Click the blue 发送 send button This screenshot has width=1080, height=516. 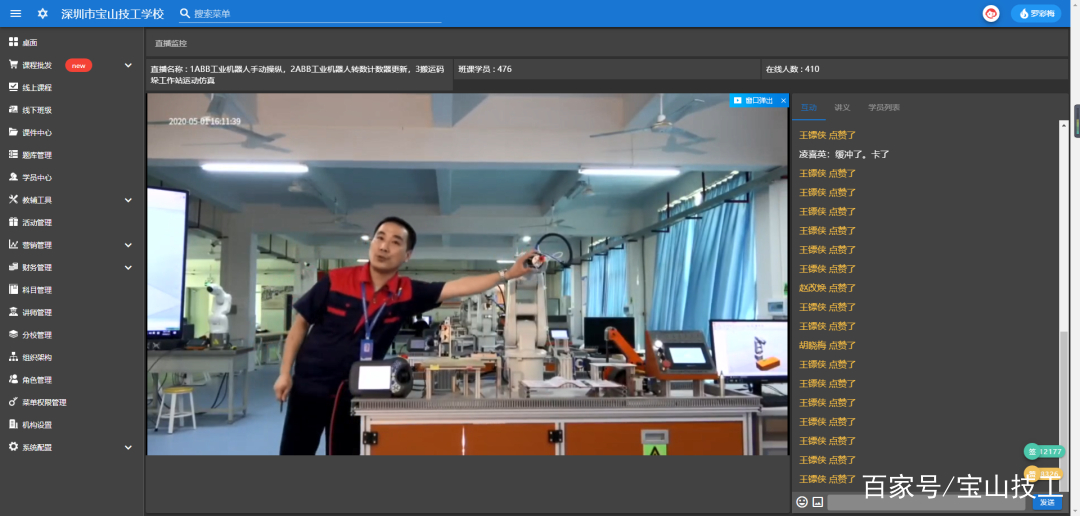coord(1047,502)
